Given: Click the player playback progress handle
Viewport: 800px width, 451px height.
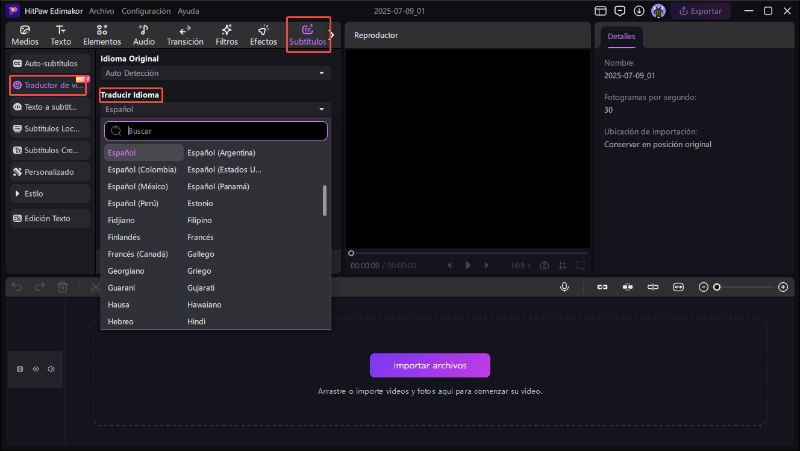Looking at the screenshot, I should (x=351, y=253).
